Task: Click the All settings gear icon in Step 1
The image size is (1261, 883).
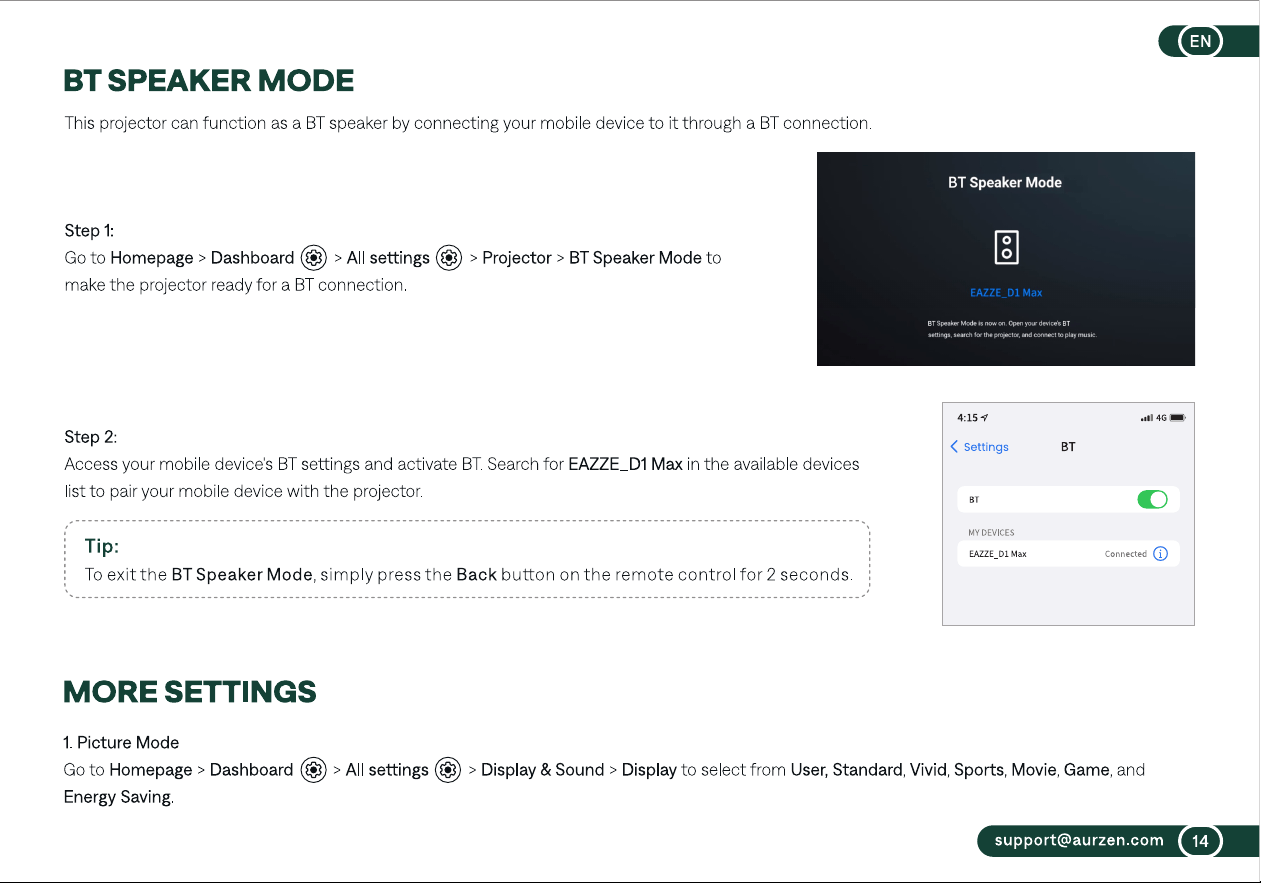Action: [450, 258]
